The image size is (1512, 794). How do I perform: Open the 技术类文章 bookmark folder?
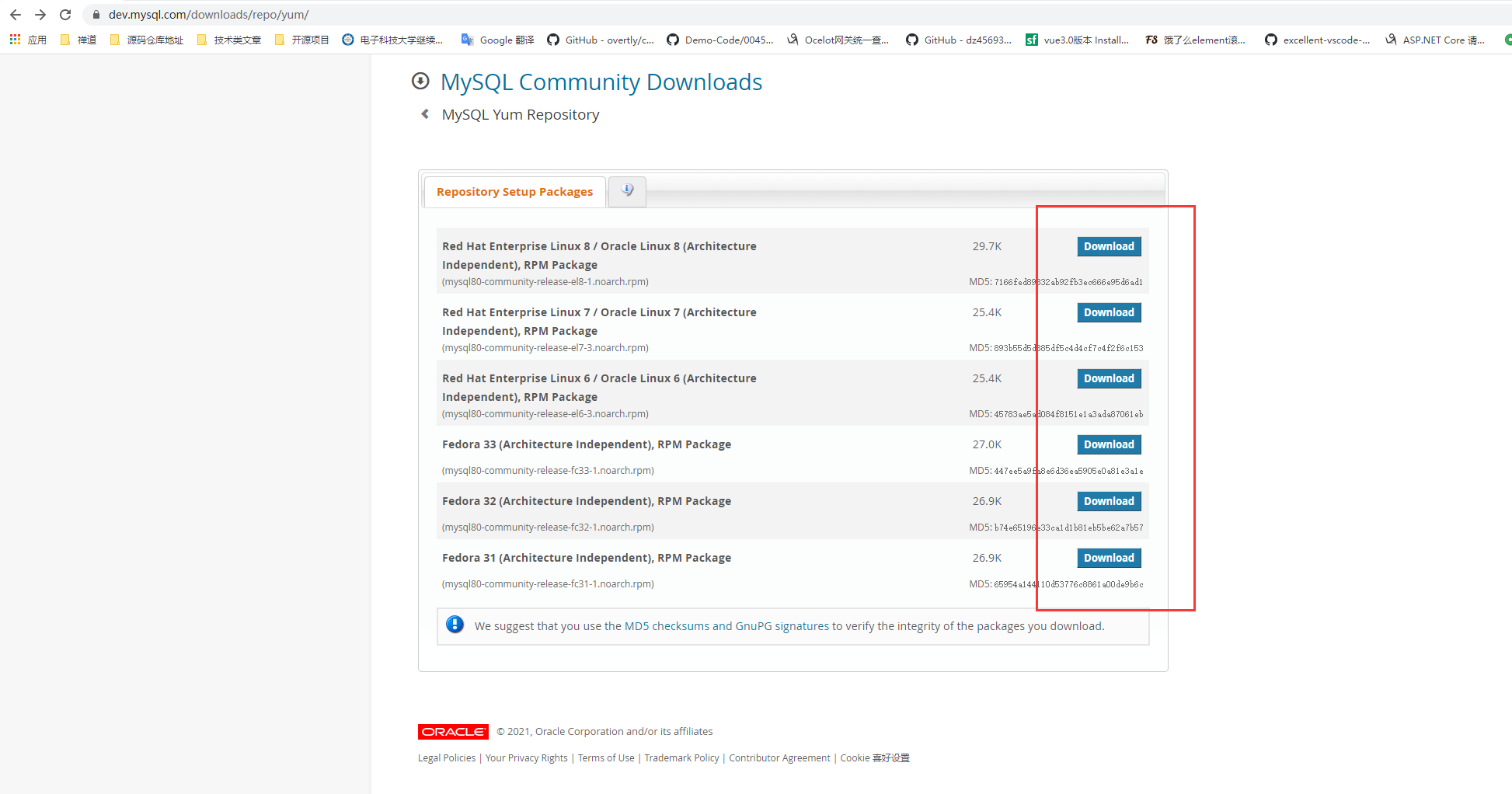[229, 40]
